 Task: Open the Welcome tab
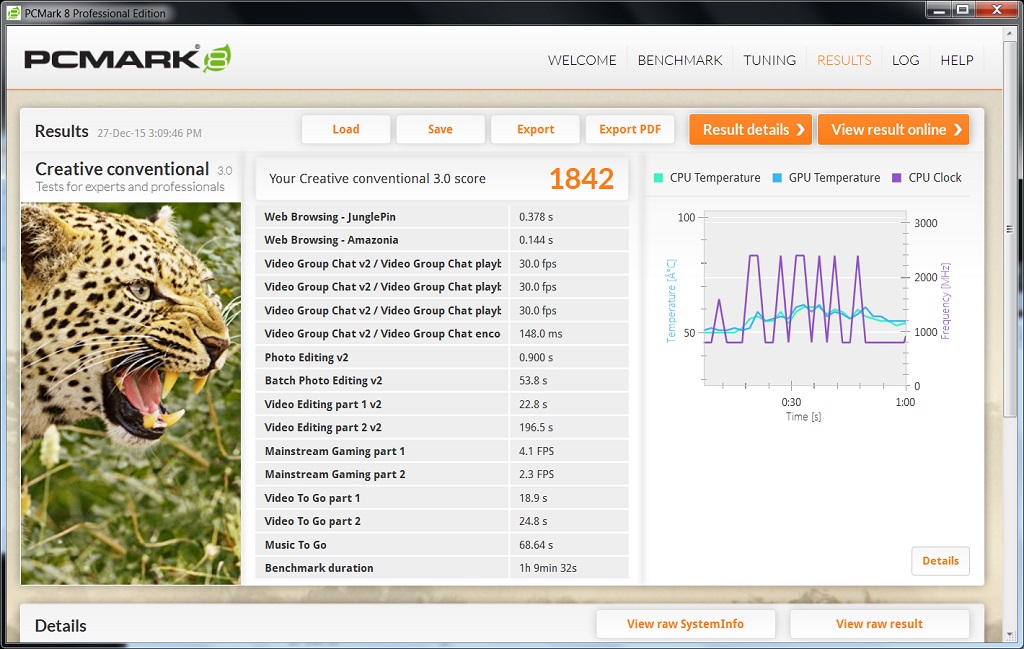(582, 60)
